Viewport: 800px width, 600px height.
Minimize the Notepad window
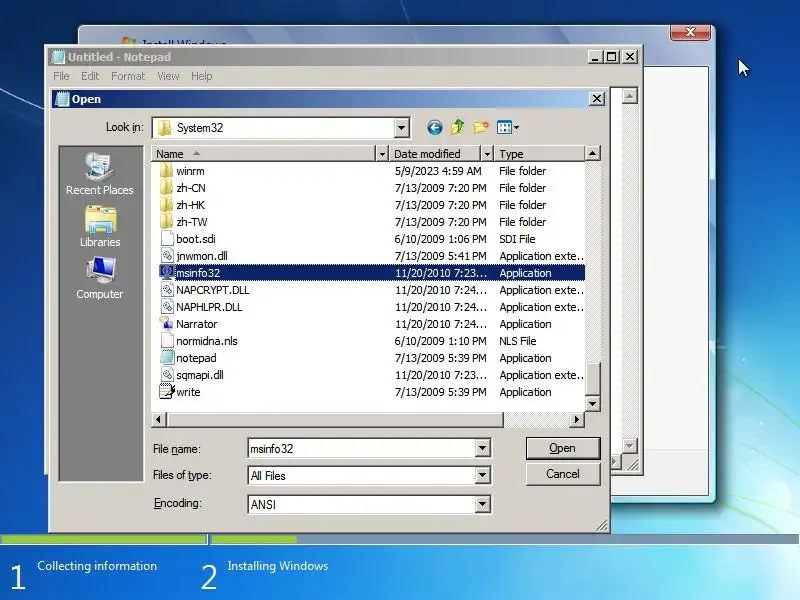(x=594, y=57)
